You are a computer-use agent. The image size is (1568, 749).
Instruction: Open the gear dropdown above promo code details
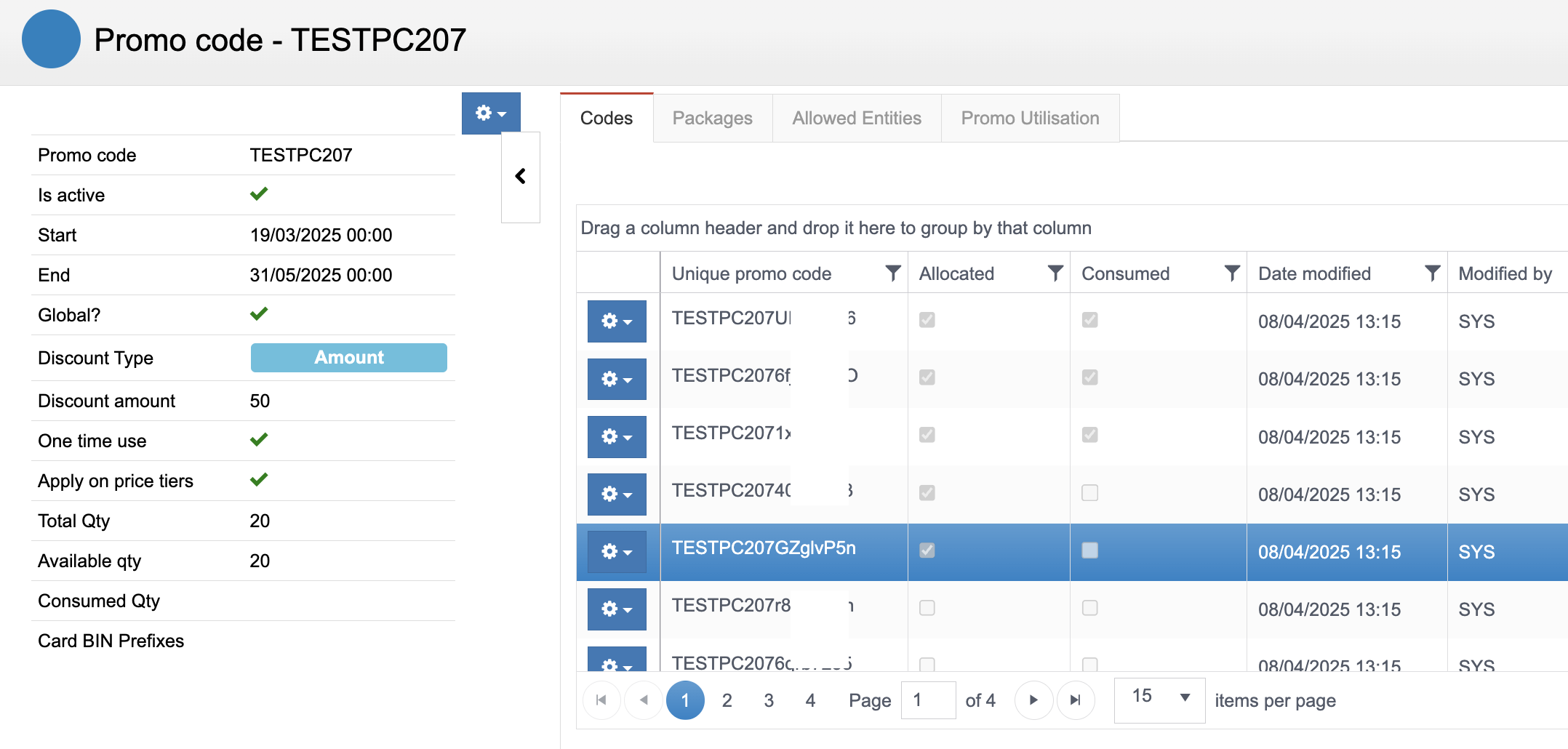coord(491,113)
